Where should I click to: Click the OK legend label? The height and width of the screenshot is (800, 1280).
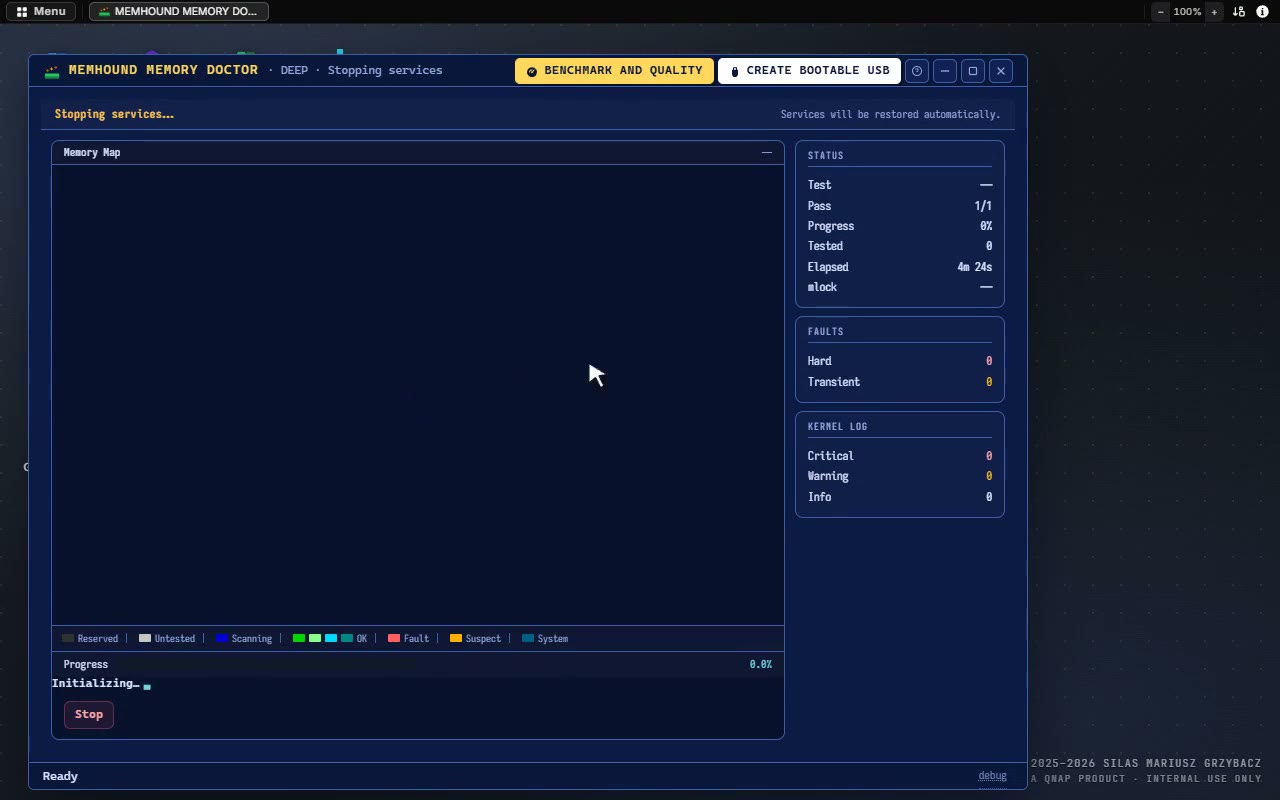coord(362,639)
